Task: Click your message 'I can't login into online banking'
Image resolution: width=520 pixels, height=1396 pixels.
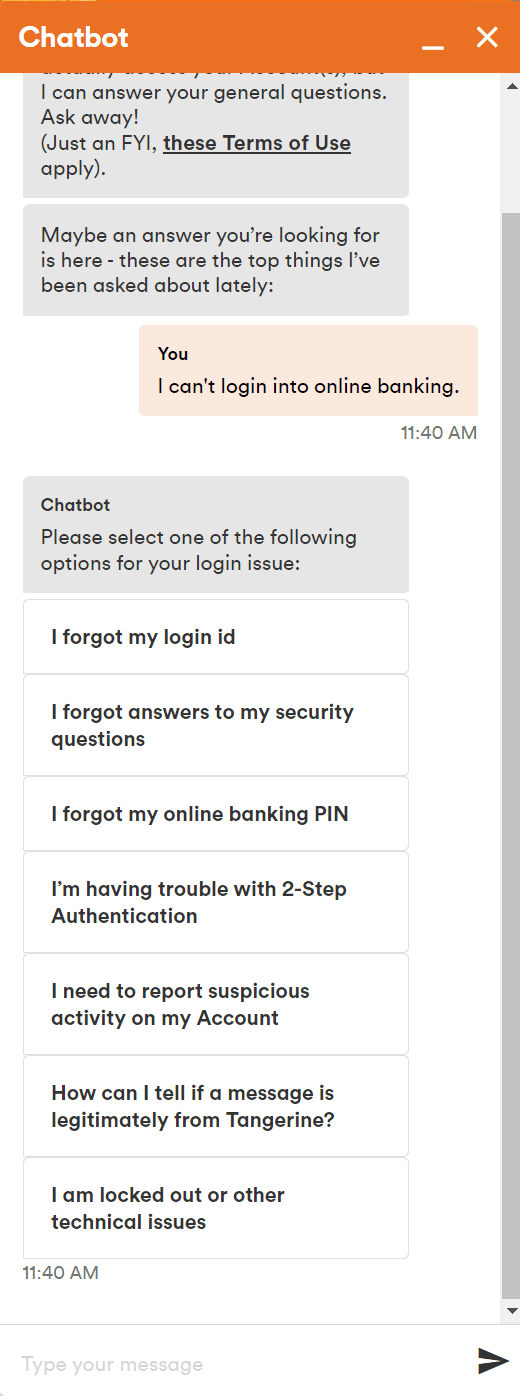Action: click(308, 370)
